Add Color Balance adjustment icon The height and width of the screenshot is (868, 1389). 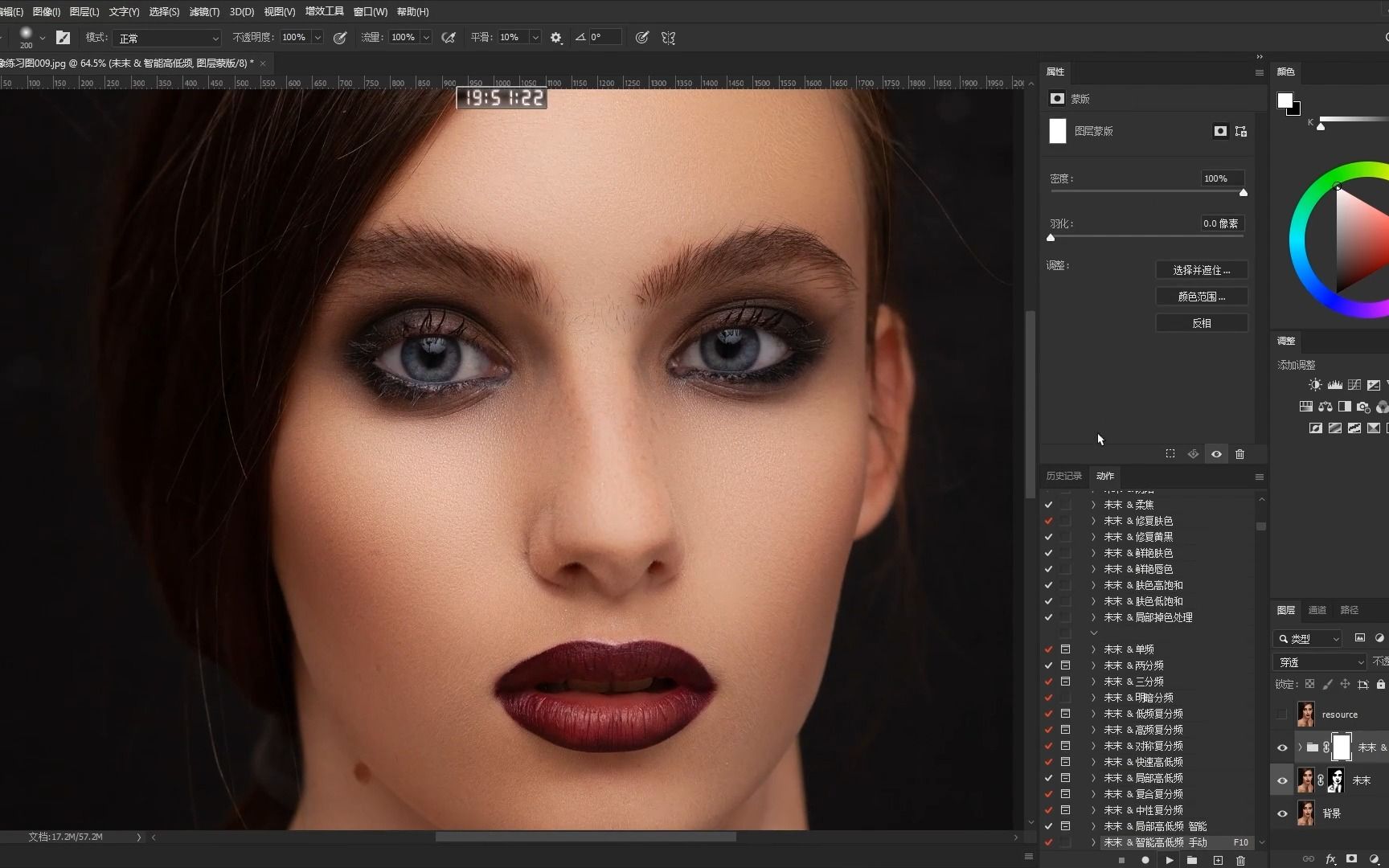tap(1325, 407)
